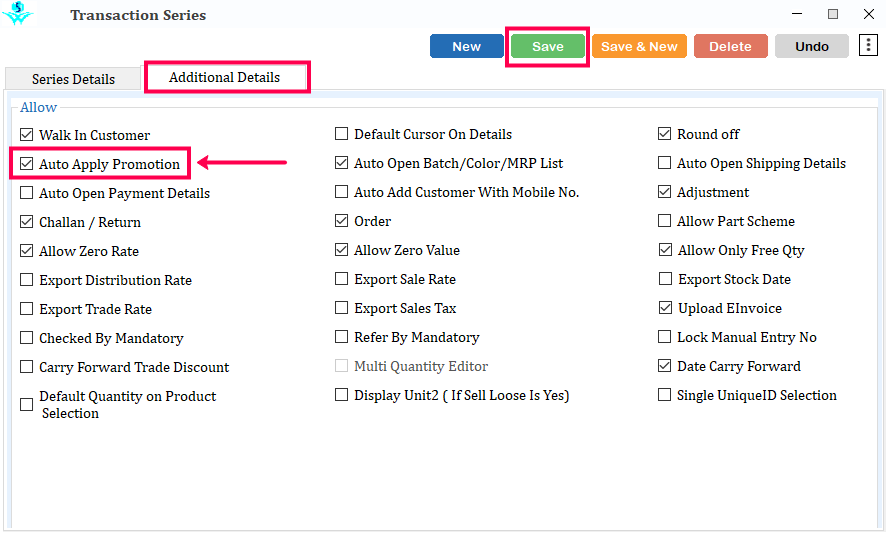Enable Lock Manual Entry No
The image size is (886, 533).
click(664, 337)
